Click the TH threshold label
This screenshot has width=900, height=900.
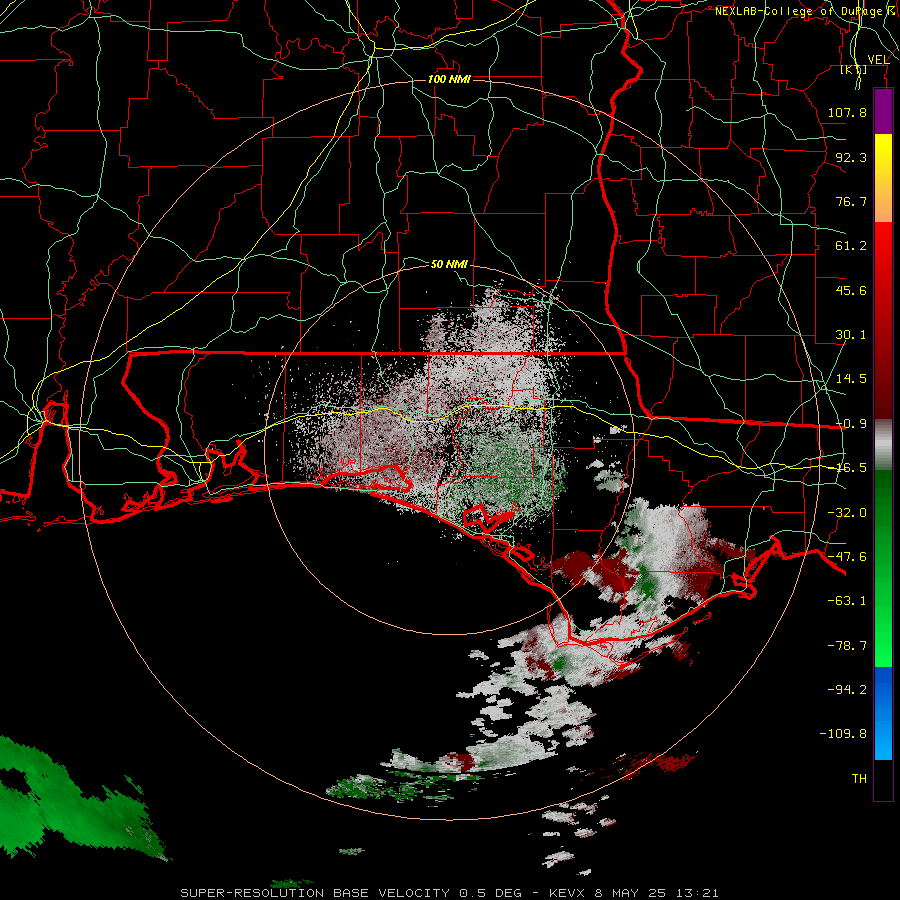click(x=859, y=779)
